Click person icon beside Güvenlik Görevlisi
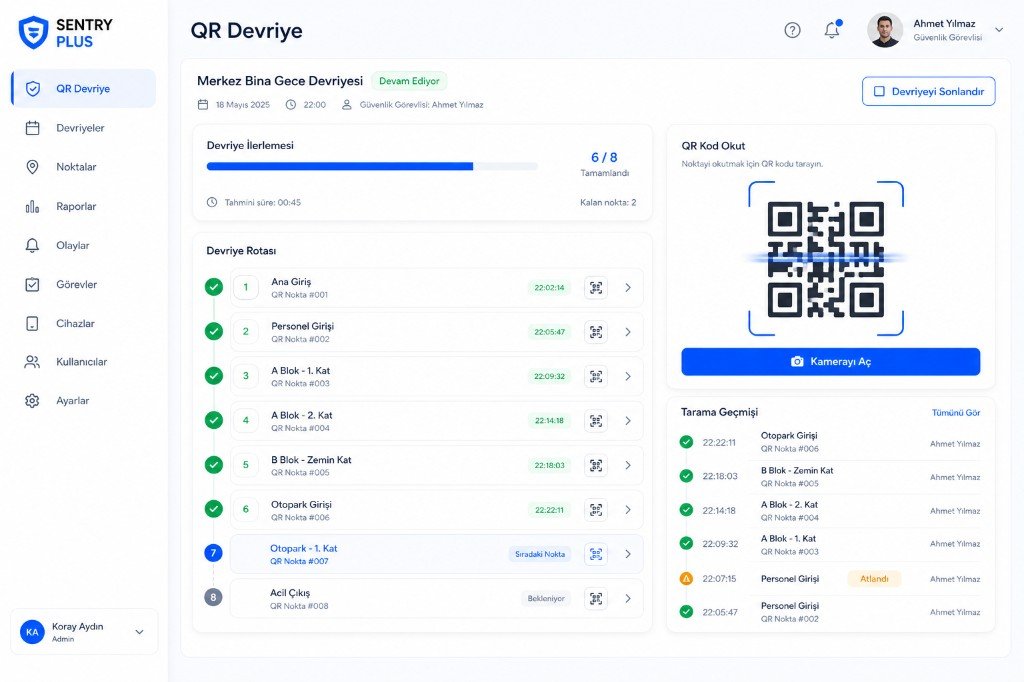Image resolution: width=1024 pixels, height=682 pixels. (x=347, y=105)
